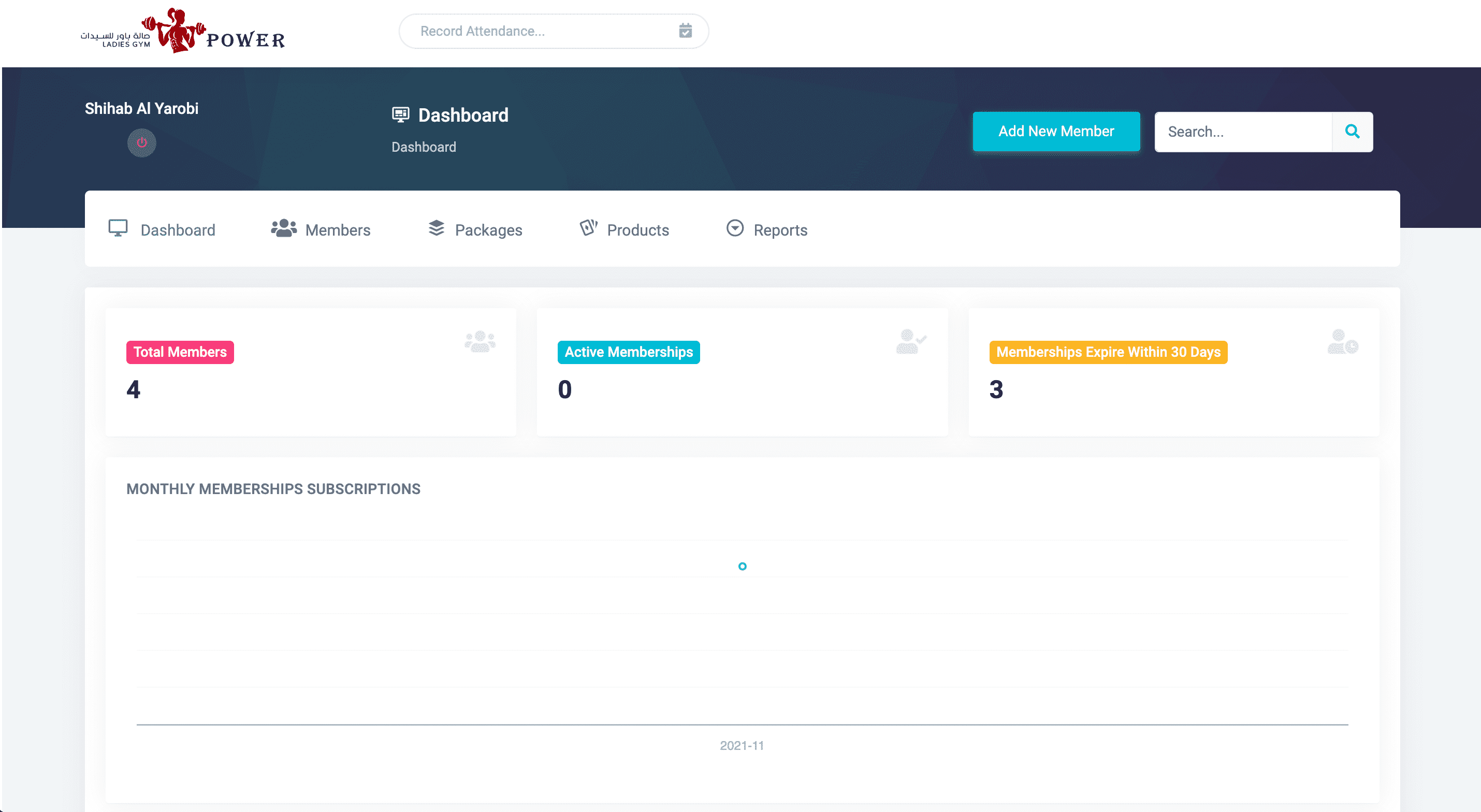This screenshot has height=812, width=1481.
Task: Click the magnifier search button
Action: [1352, 132]
